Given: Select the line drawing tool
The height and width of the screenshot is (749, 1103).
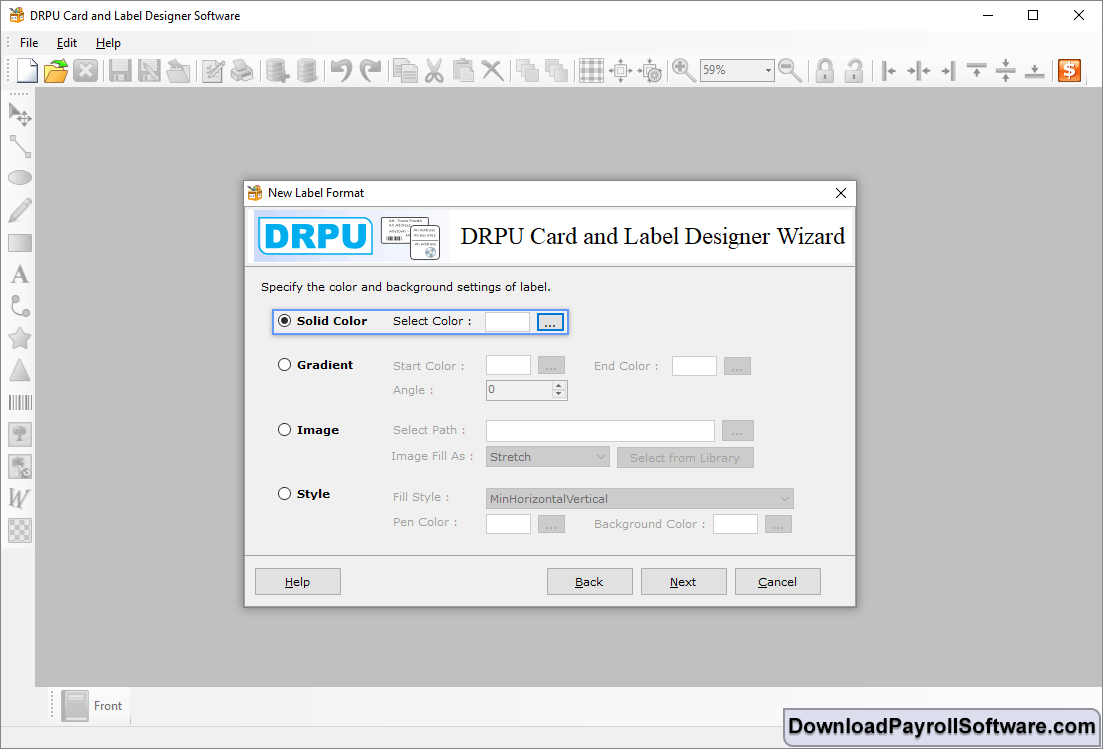Looking at the screenshot, I should coord(20,146).
